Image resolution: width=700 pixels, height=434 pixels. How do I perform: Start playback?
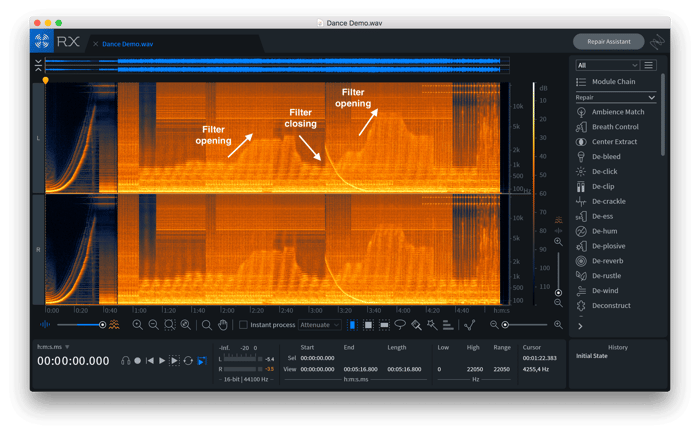tap(162, 361)
